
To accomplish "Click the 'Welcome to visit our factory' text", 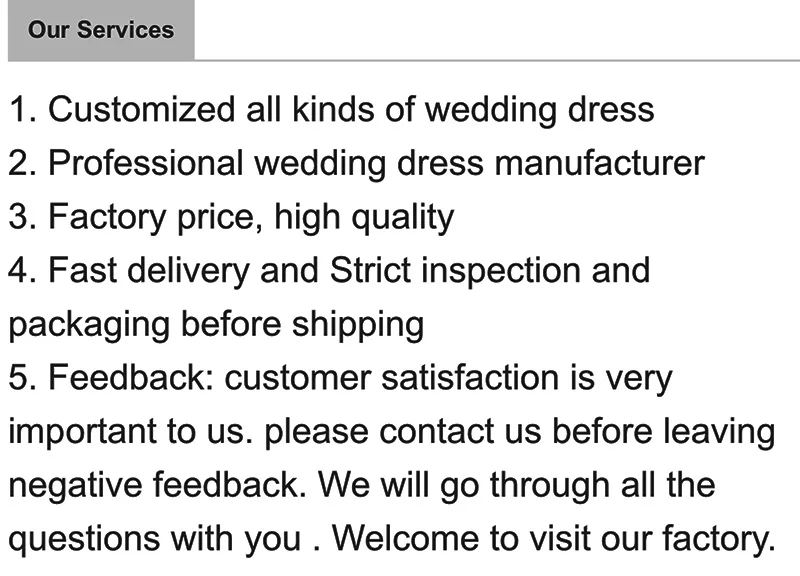I will 554,539.
